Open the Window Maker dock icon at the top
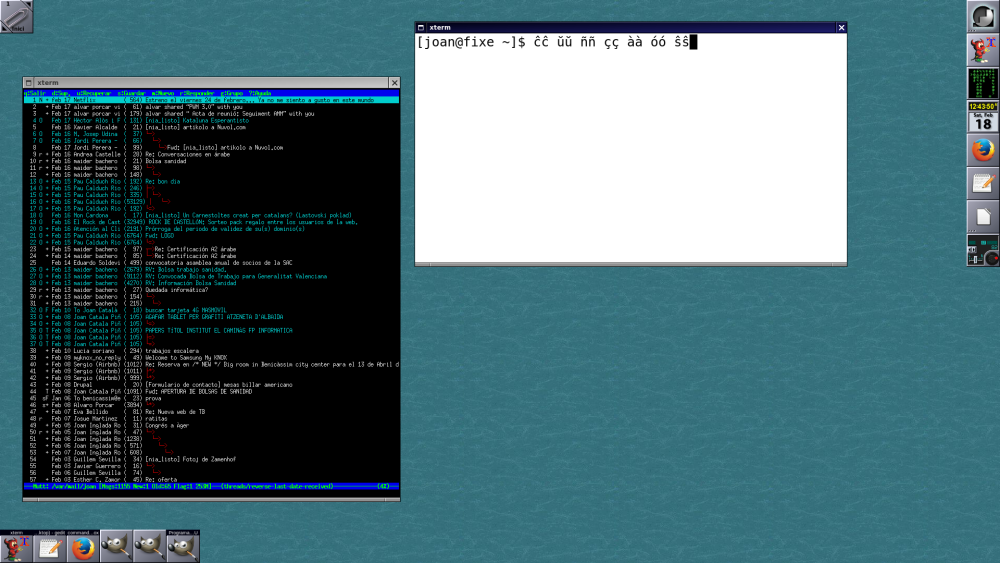 (983, 17)
